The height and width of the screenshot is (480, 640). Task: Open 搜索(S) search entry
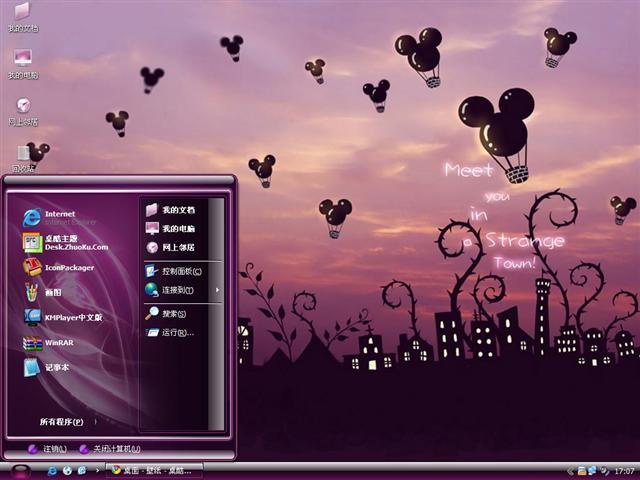pyautogui.click(x=166, y=313)
